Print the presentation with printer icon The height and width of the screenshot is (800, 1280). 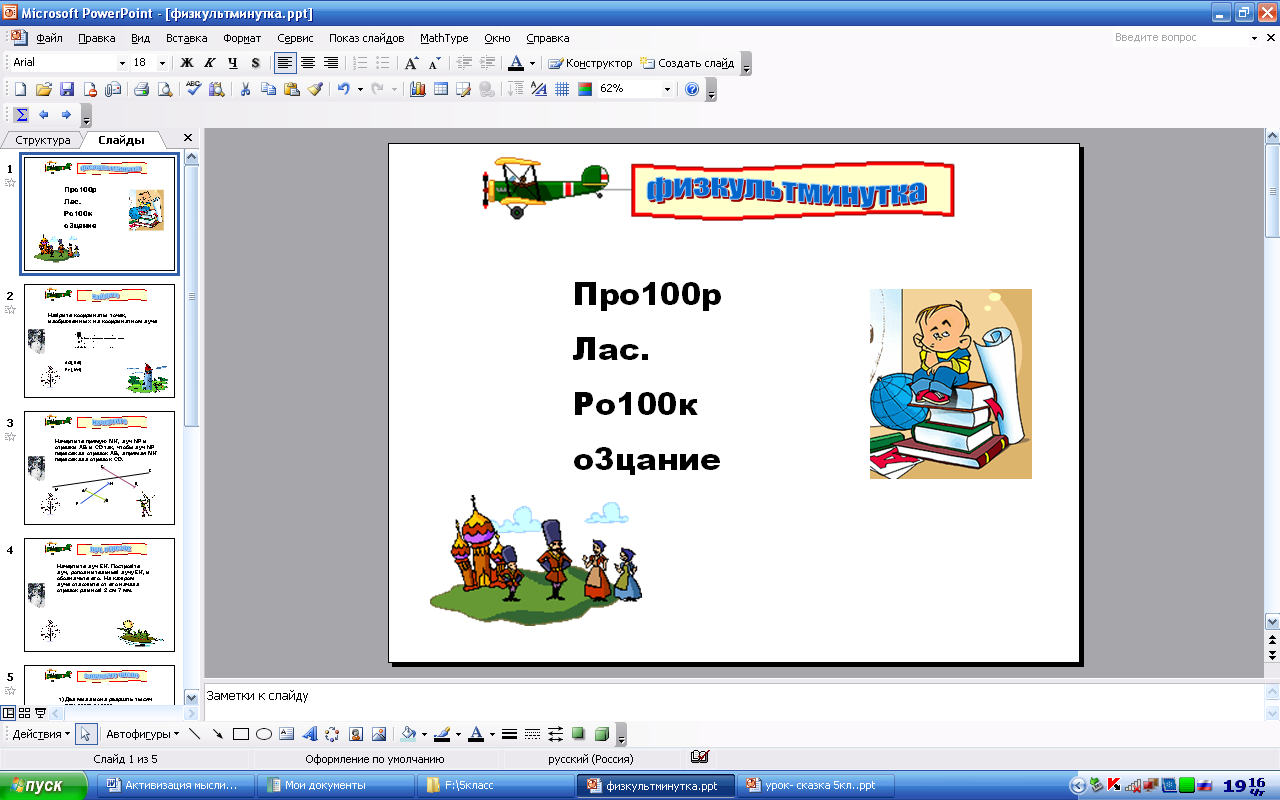[x=141, y=89]
